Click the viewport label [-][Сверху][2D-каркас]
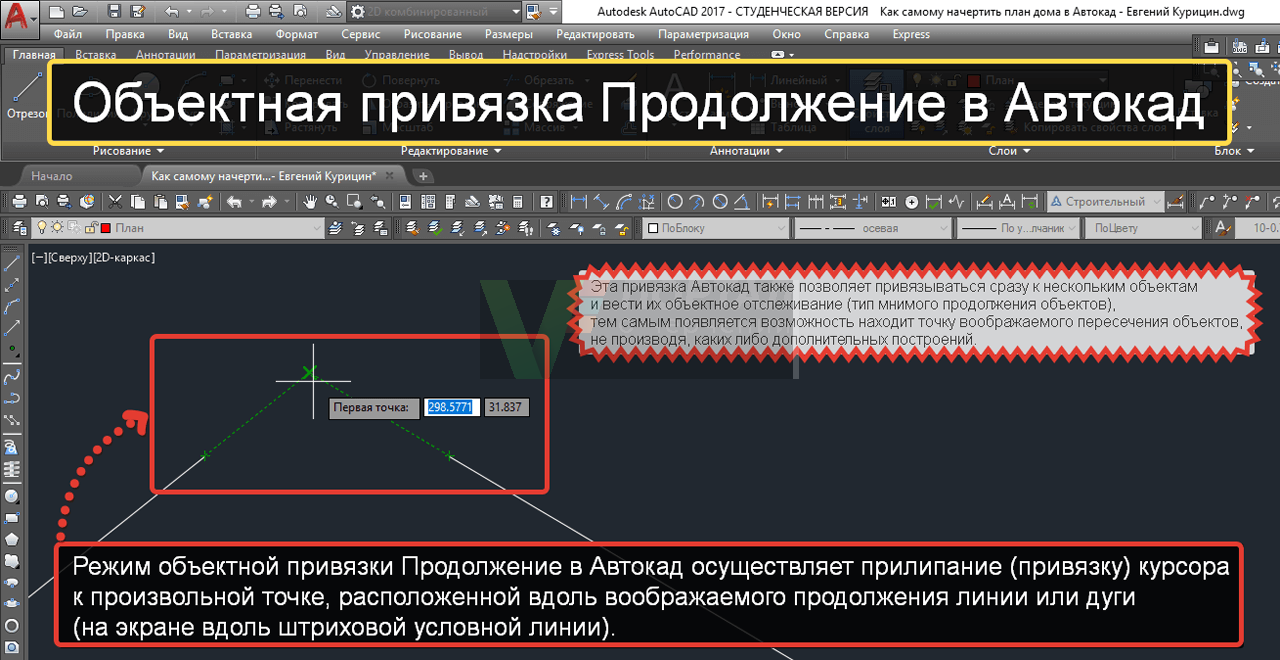1280x660 pixels. tap(93, 257)
